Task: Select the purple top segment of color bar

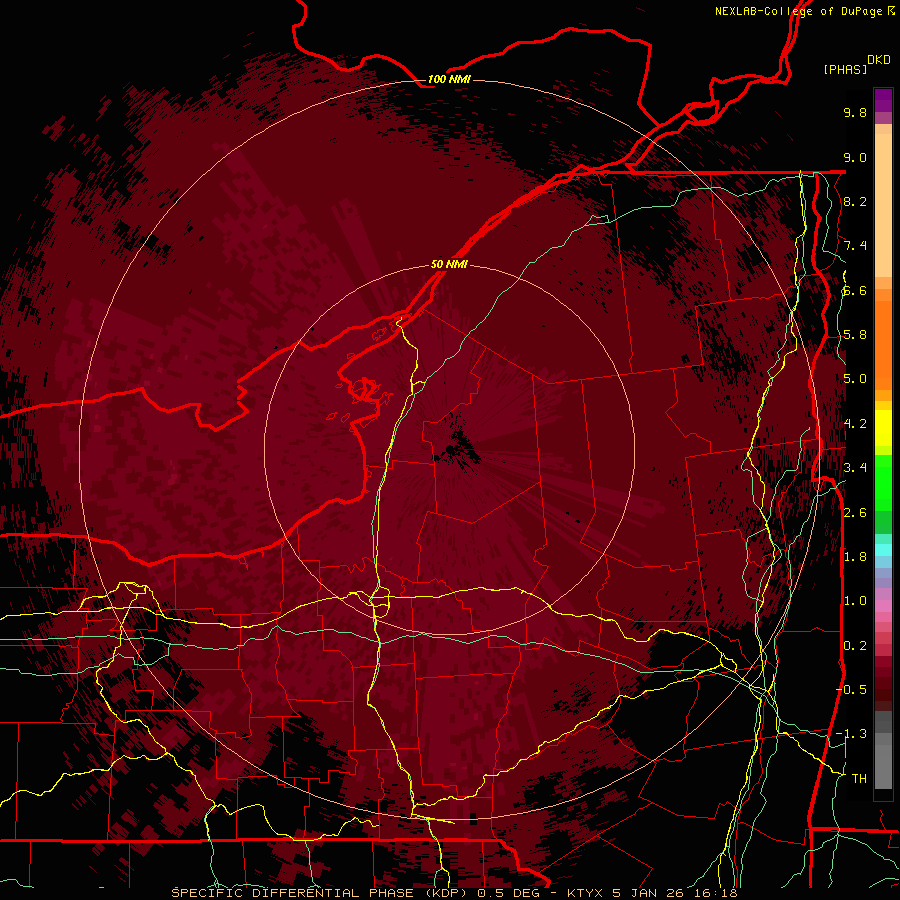Action: click(x=883, y=100)
